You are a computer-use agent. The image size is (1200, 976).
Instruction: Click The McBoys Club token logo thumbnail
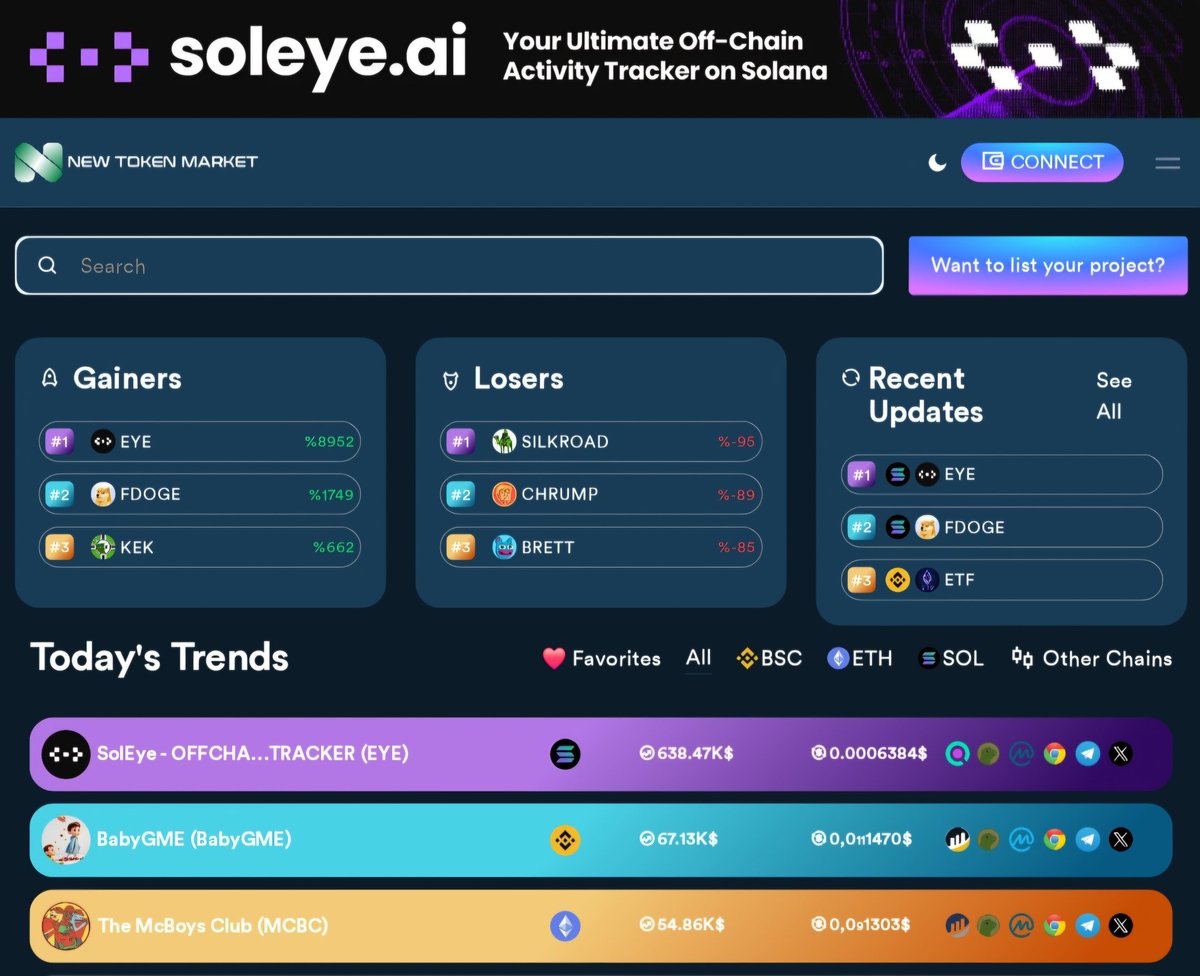[66, 926]
